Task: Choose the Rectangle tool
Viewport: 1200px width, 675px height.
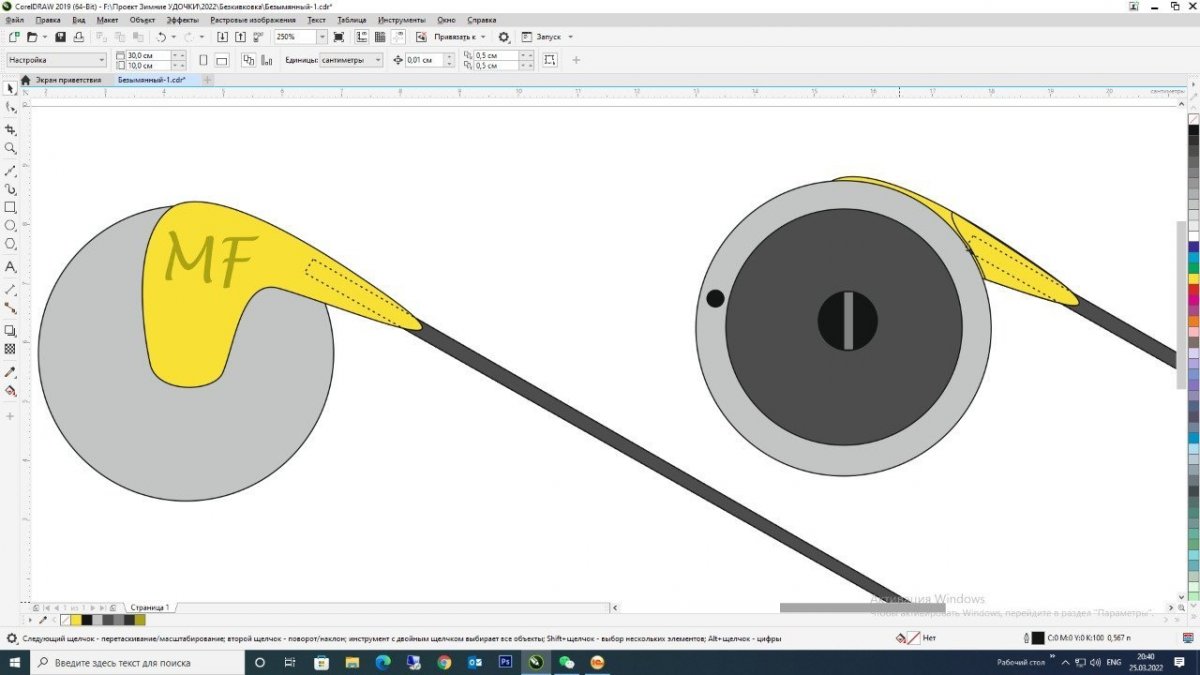Action: (x=10, y=207)
